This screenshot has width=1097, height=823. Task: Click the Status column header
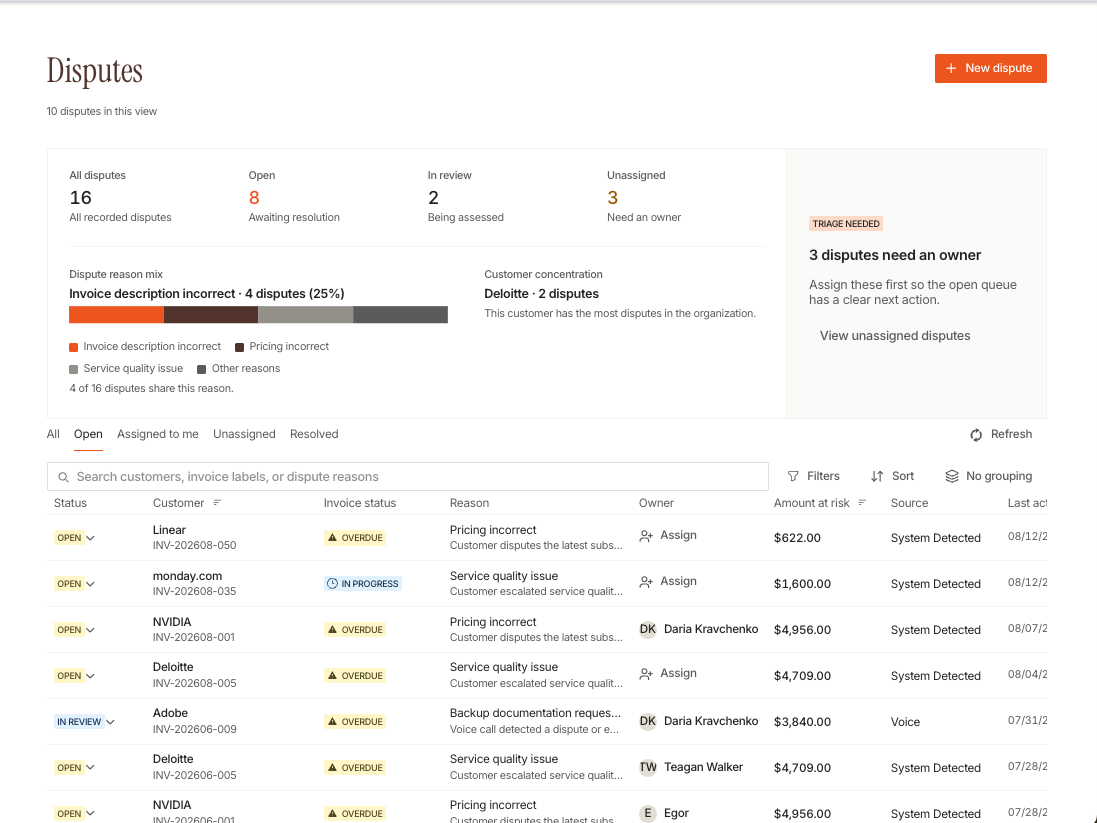[70, 503]
